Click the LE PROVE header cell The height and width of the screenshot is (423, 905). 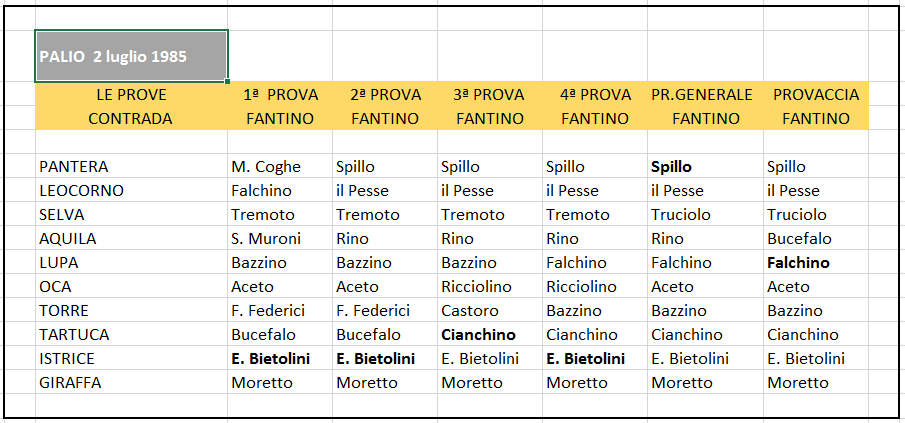pos(131,94)
